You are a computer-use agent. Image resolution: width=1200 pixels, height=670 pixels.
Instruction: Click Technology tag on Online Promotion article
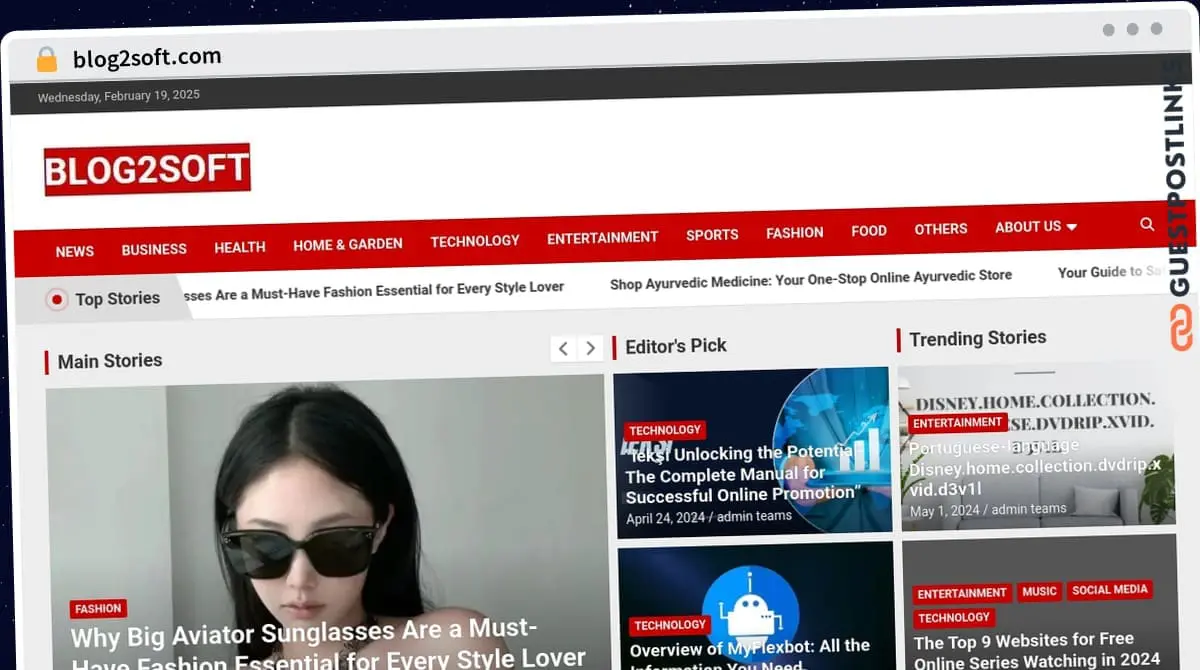click(x=665, y=430)
